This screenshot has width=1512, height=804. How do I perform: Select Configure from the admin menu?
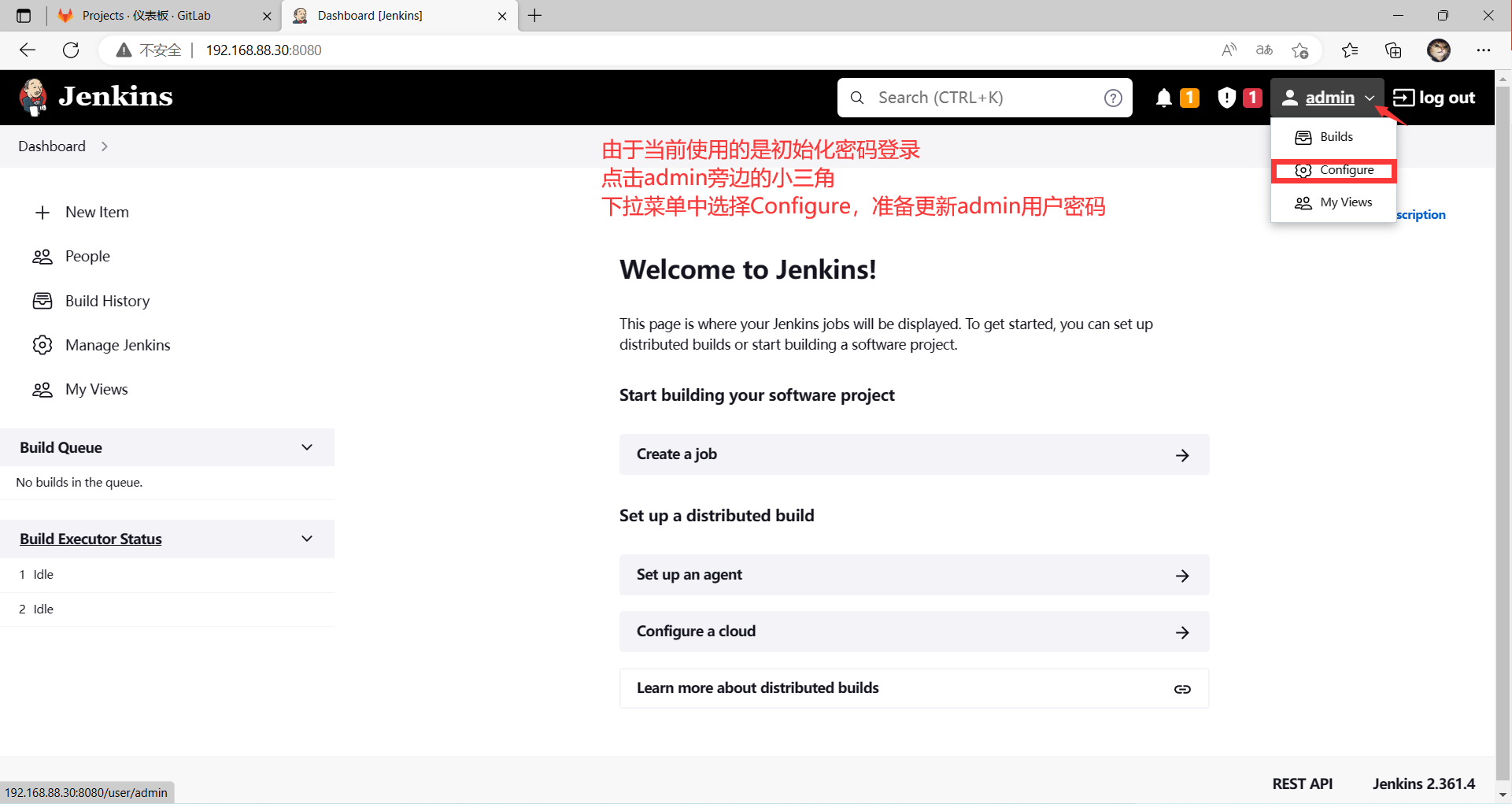pyautogui.click(x=1346, y=170)
